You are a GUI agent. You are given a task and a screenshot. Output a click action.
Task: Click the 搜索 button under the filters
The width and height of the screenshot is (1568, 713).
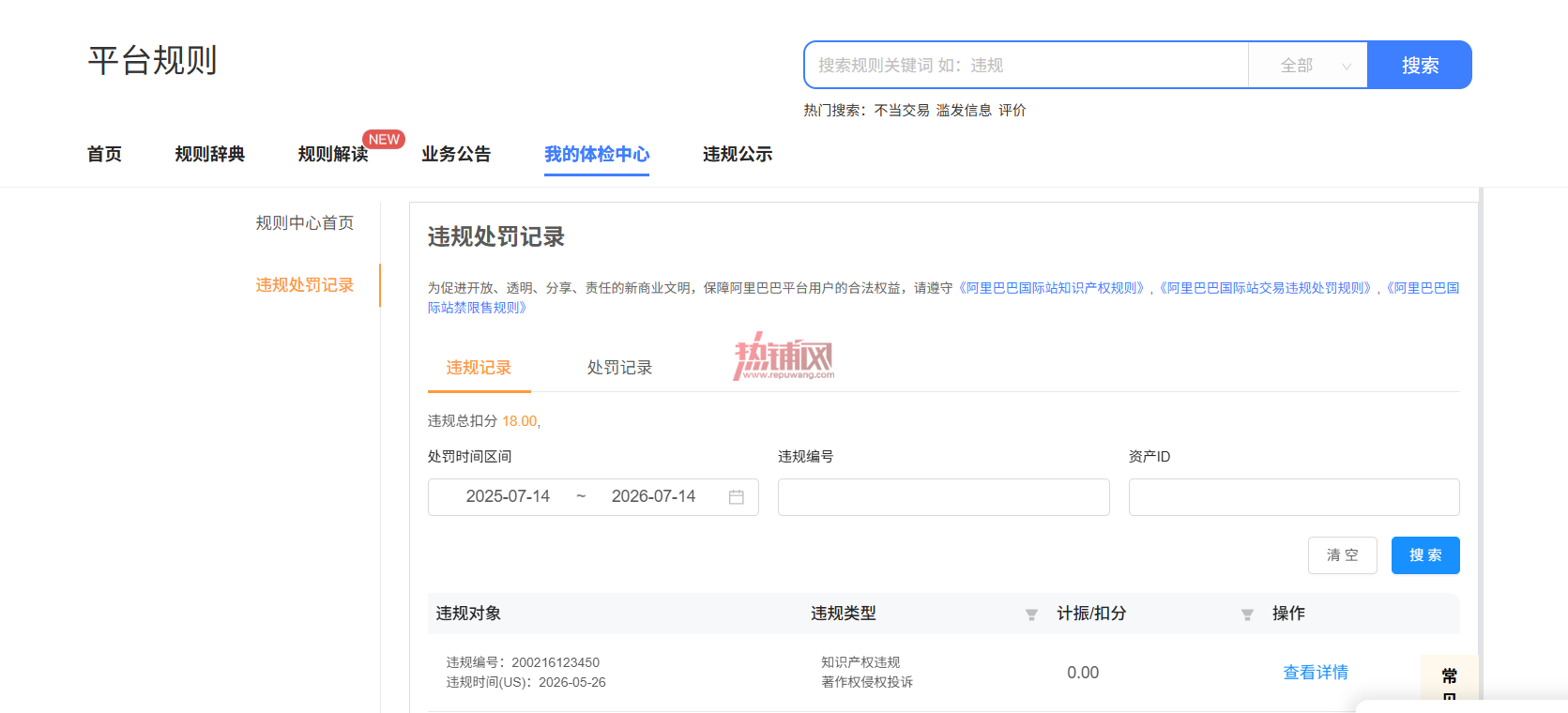1425,555
